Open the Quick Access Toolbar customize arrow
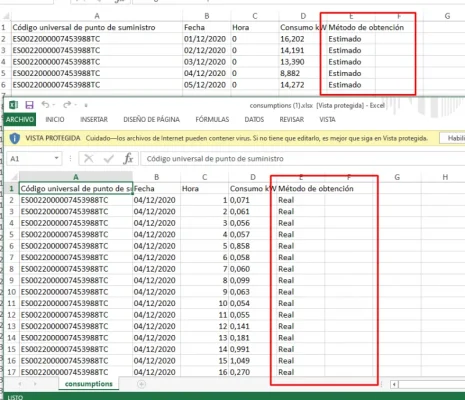This screenshot has width=465, height=400. (86, 105)
